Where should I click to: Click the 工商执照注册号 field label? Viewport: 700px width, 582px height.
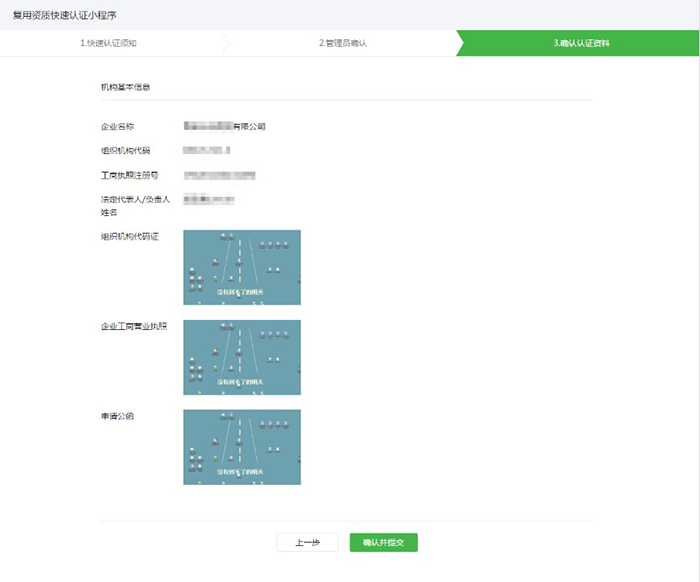point(130,175)
